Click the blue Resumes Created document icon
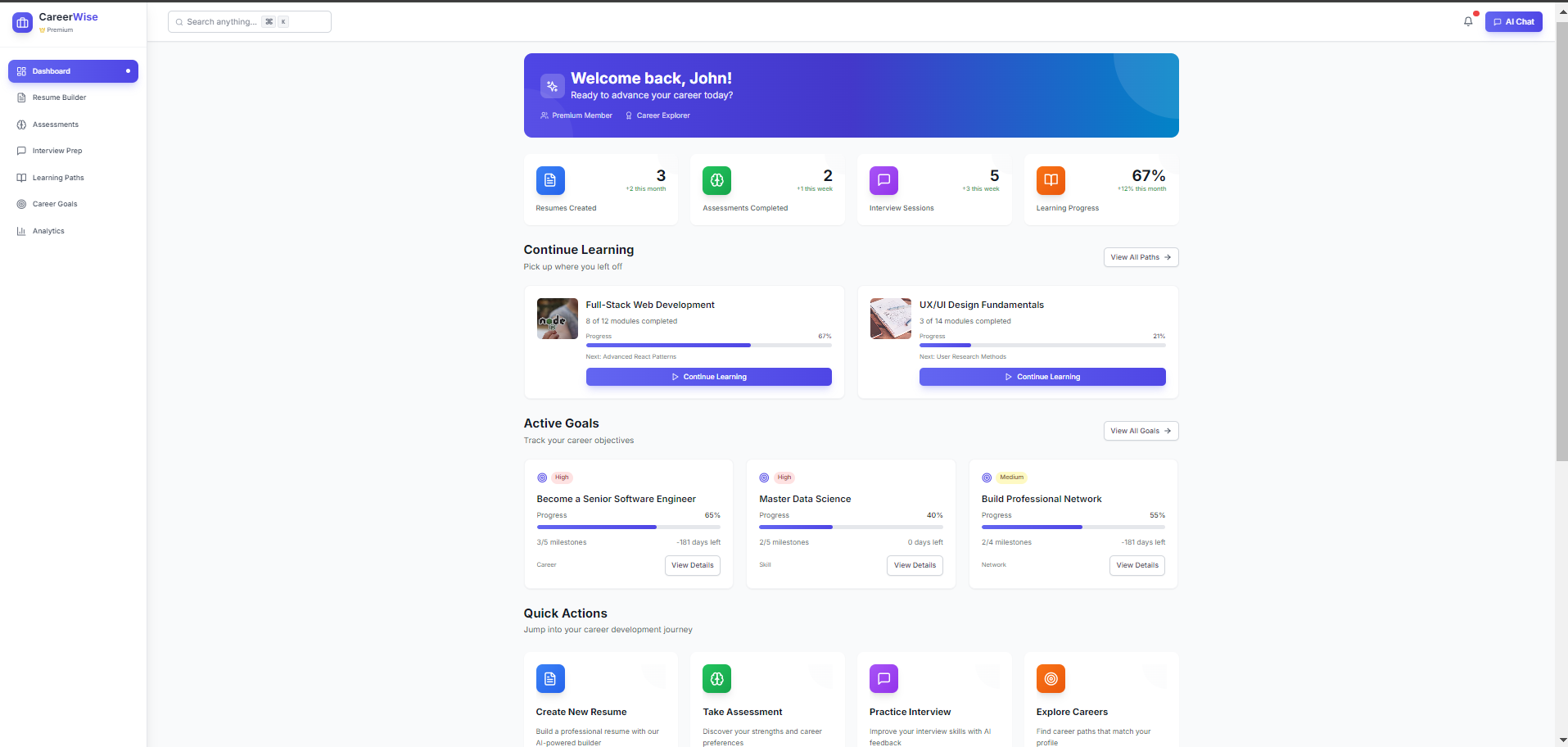 click(x=550, y=180)
